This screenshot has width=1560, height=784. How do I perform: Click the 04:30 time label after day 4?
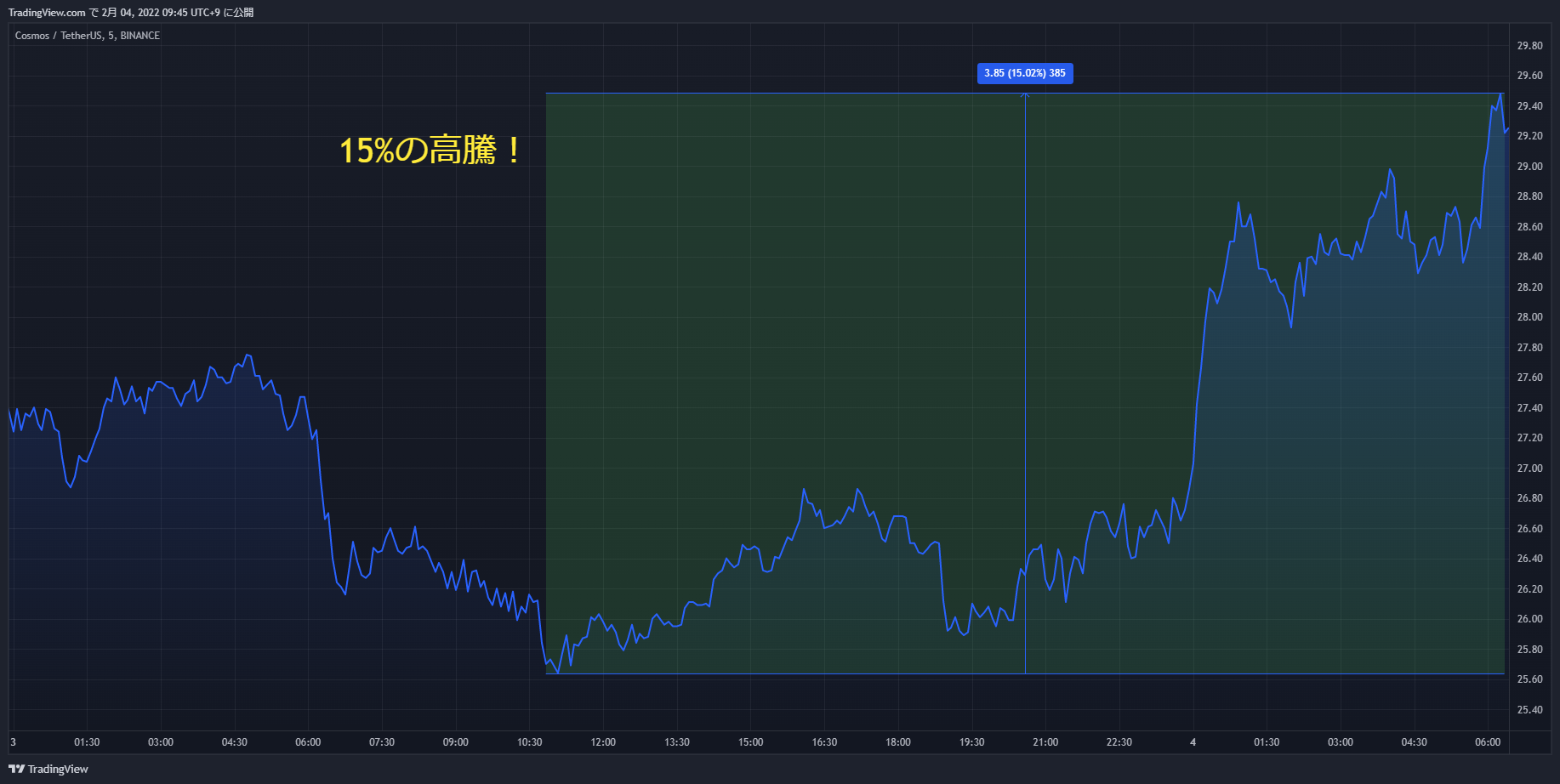1415,742
